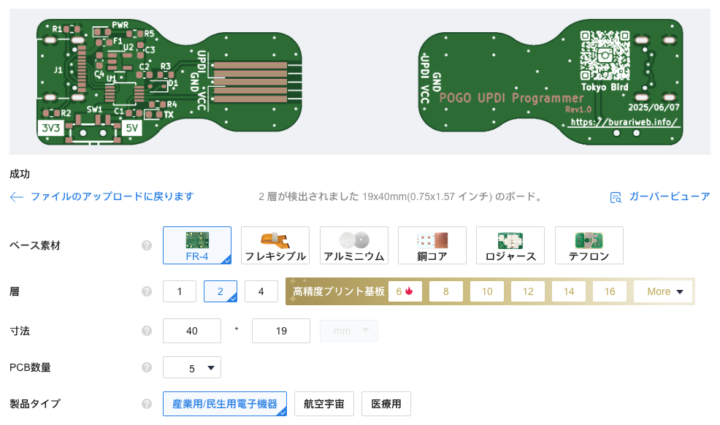Click the dimension field showing 40
The height and width of the screenshot is (425, 720).
[192, 330]
